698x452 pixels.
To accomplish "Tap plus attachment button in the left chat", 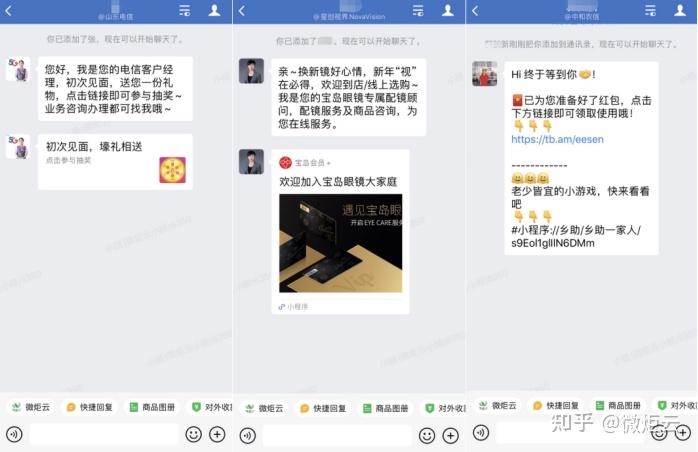I will coord(217,434).
